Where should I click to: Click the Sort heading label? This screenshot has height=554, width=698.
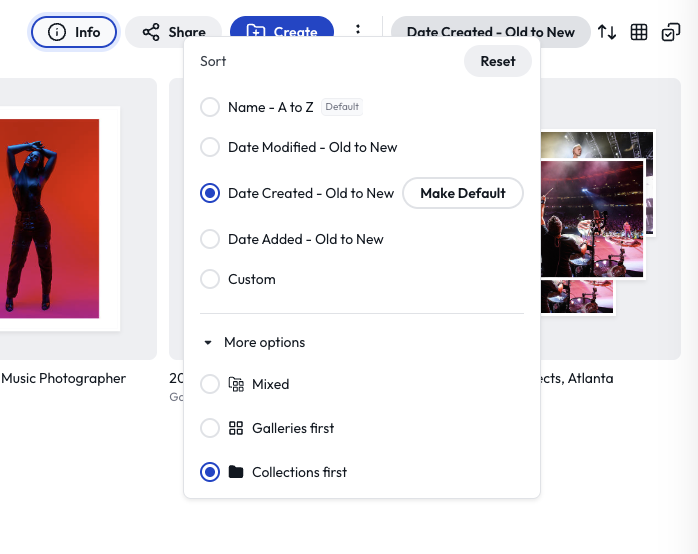pyautogui.click(x=213, y=61)
